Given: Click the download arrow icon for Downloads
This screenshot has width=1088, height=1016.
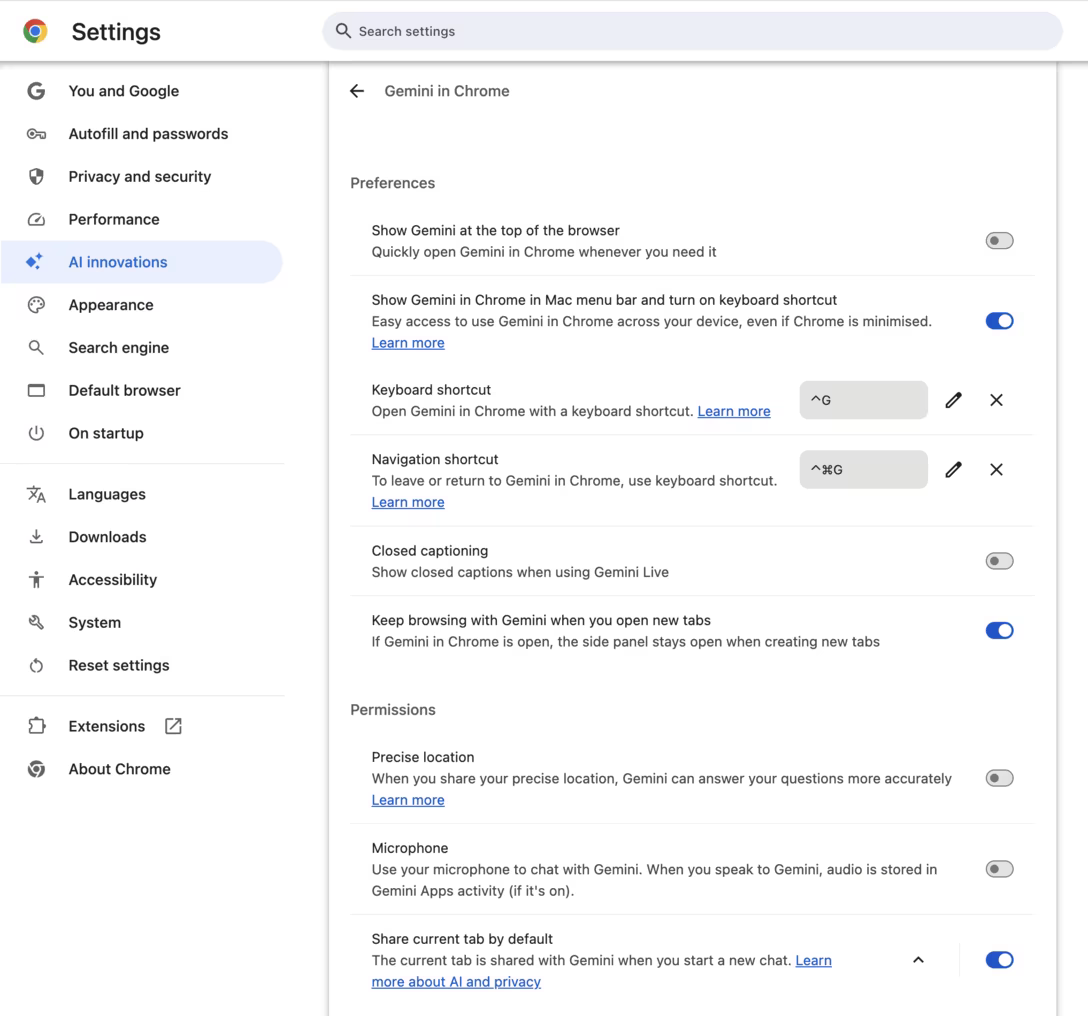Looking at the screenshot, I should (x=36, y=536).
